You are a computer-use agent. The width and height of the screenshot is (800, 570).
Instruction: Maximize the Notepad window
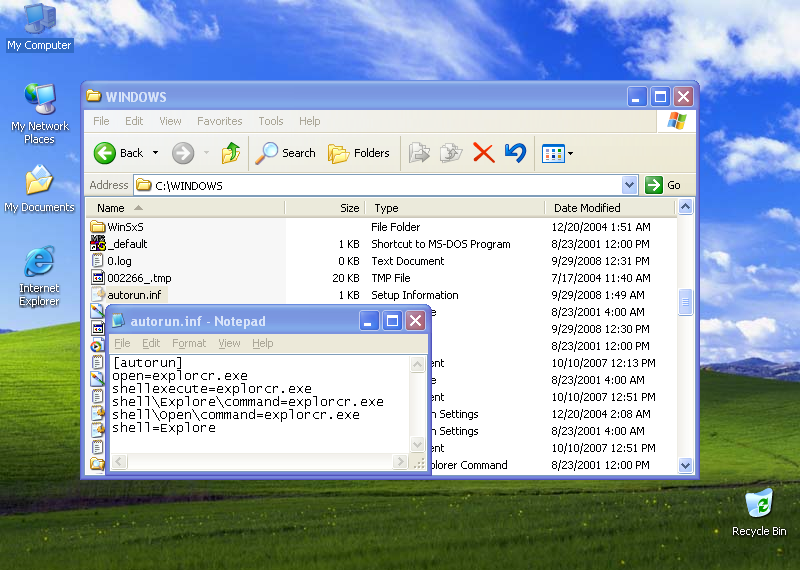point(392,320)
